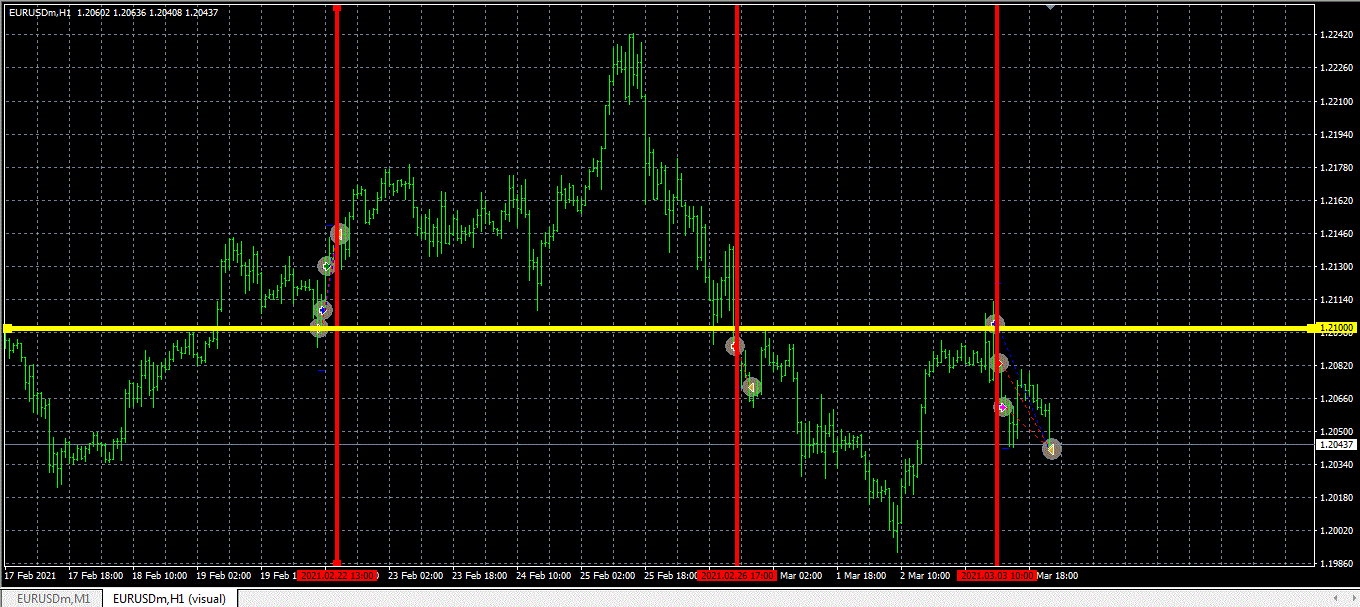The image size is (1360, 607).
Task: Select the orange triangle marker right of the middle red line
Action: pos(752,387)
